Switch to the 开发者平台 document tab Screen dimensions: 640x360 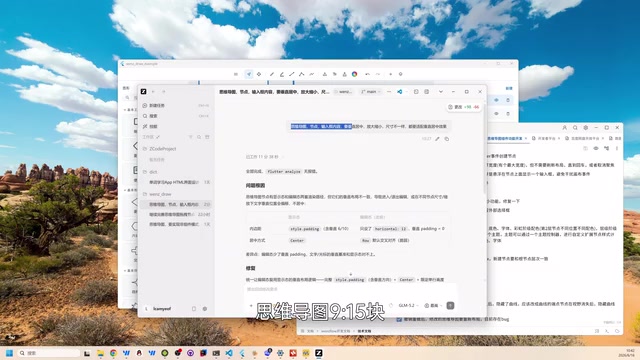546,138
